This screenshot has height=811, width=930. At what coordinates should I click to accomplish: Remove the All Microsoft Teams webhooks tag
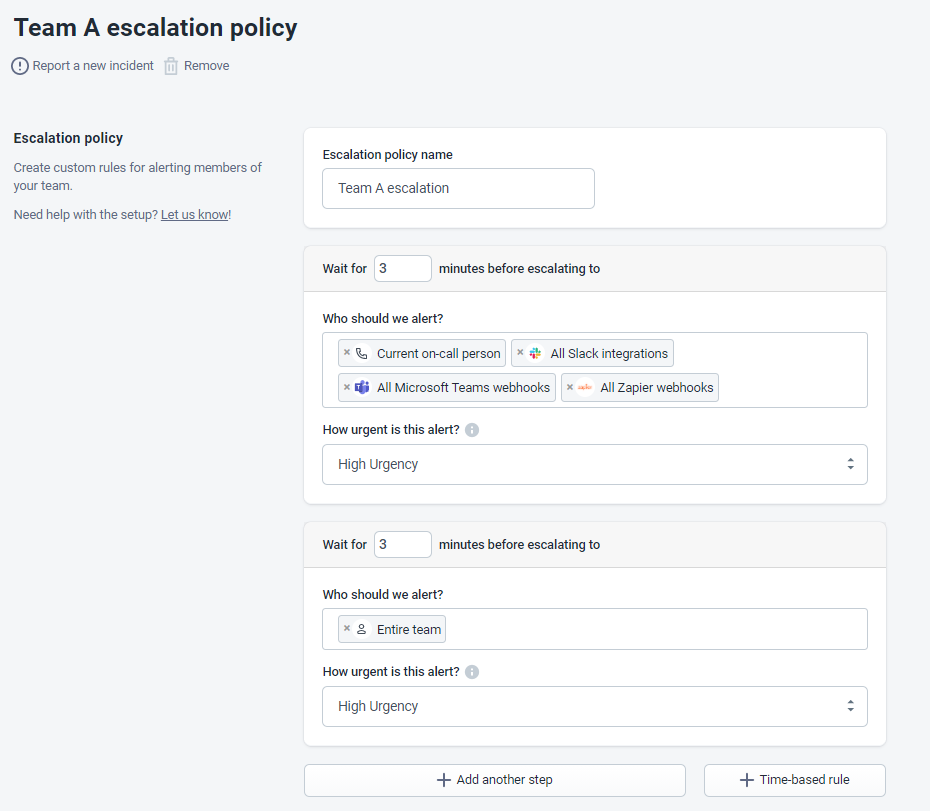coord(347,387)
